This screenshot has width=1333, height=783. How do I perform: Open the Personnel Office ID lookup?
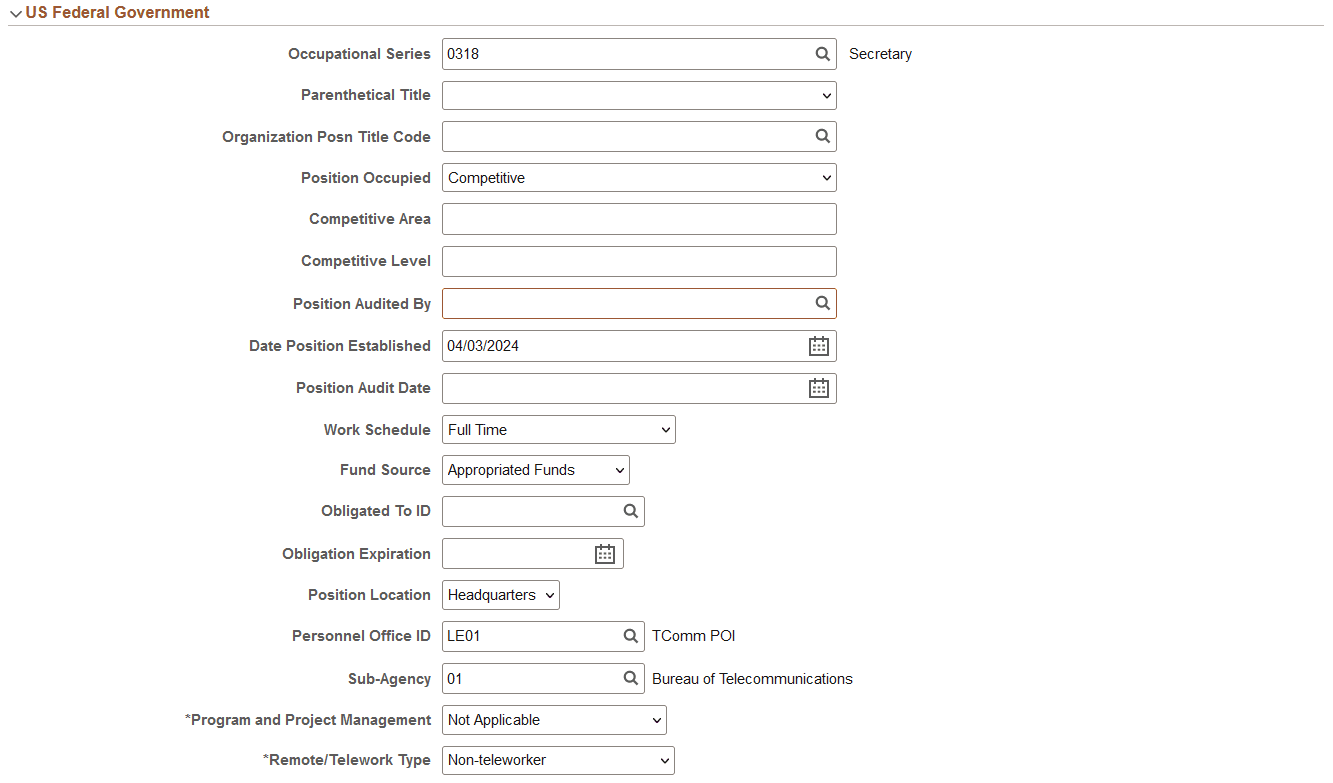coord(630,636)
